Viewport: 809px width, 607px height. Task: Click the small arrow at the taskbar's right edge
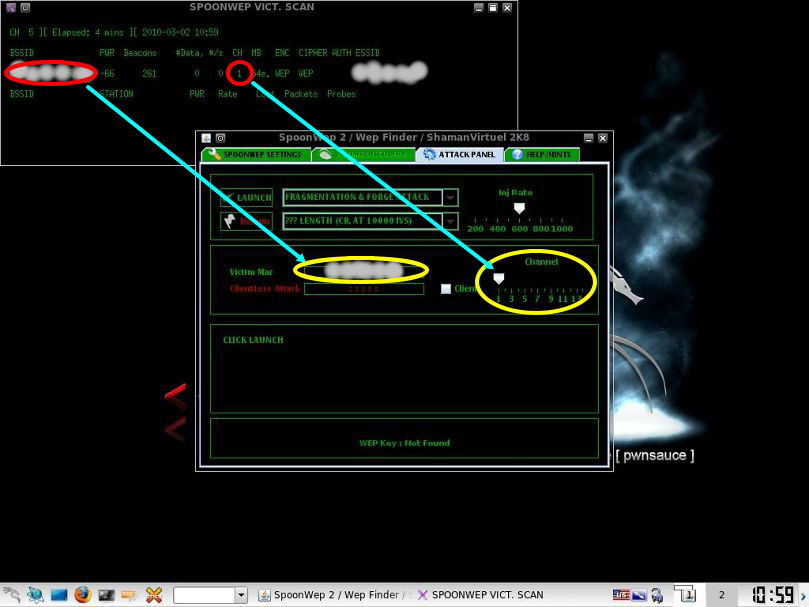click(x=803, y=597)
